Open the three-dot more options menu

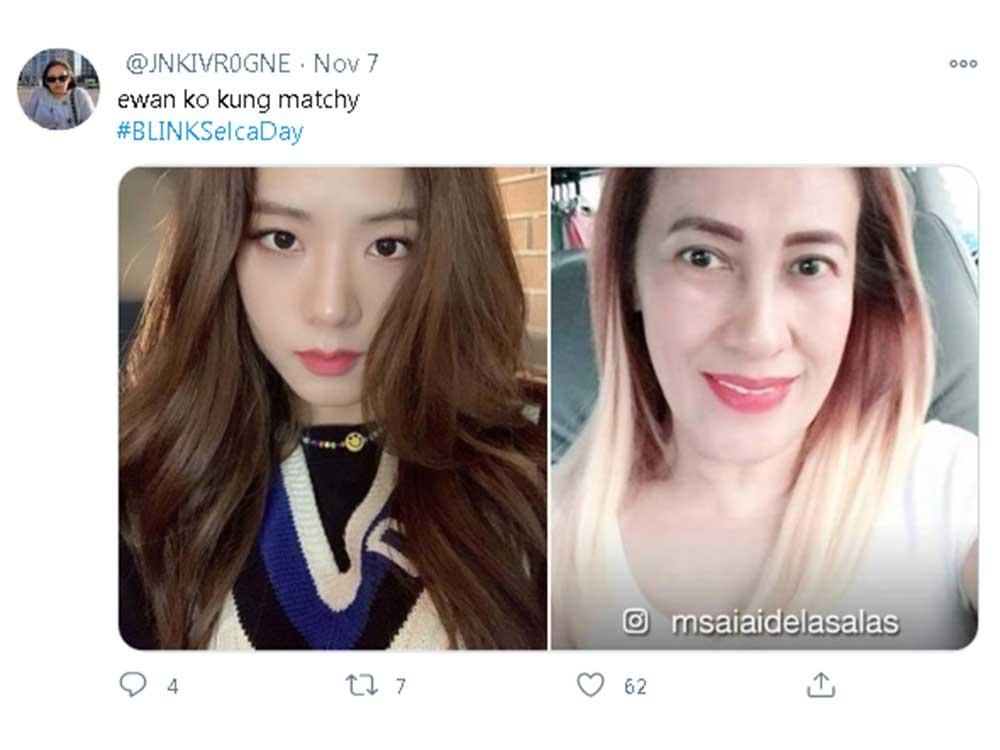[963, 64]
